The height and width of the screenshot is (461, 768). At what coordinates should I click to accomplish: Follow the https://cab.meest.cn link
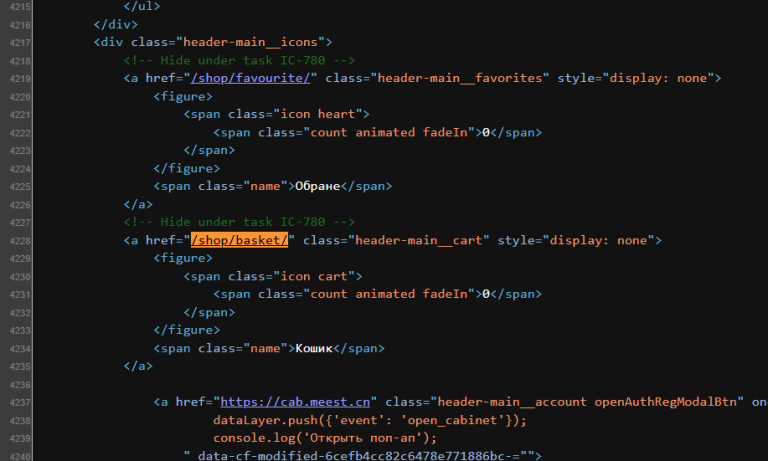click(295, 402)
